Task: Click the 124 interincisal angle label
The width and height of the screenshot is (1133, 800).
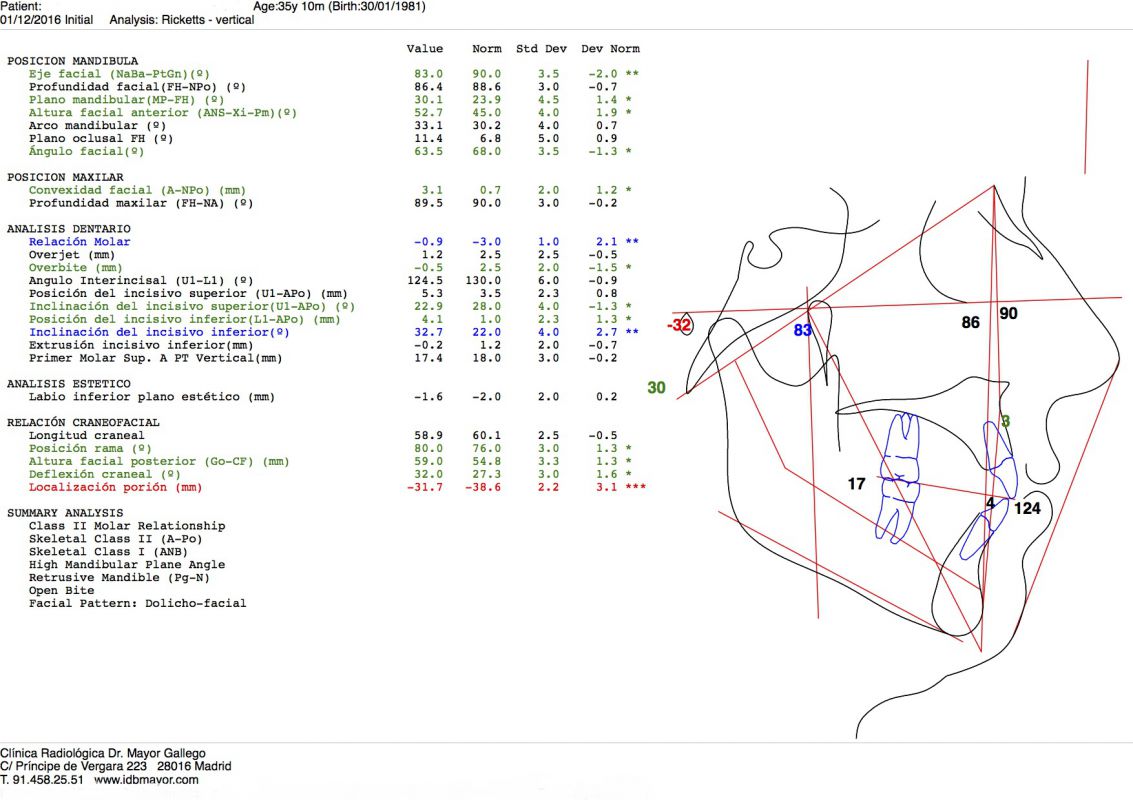Action: click(1027, 508)
